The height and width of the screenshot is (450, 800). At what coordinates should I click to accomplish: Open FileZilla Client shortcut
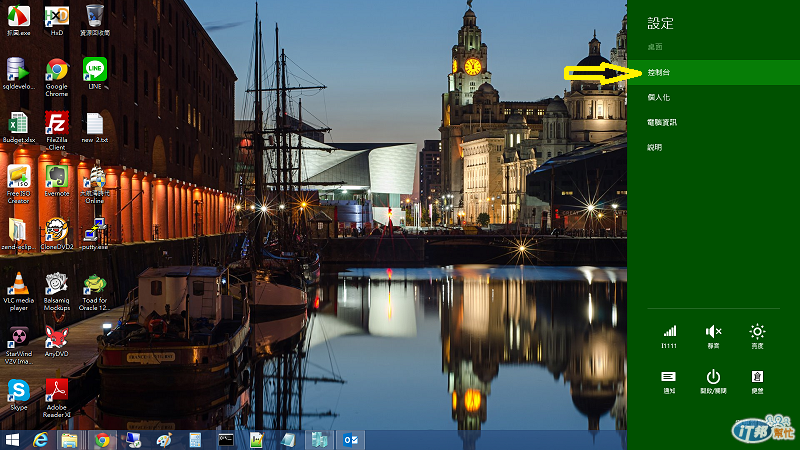coord(57,125)
